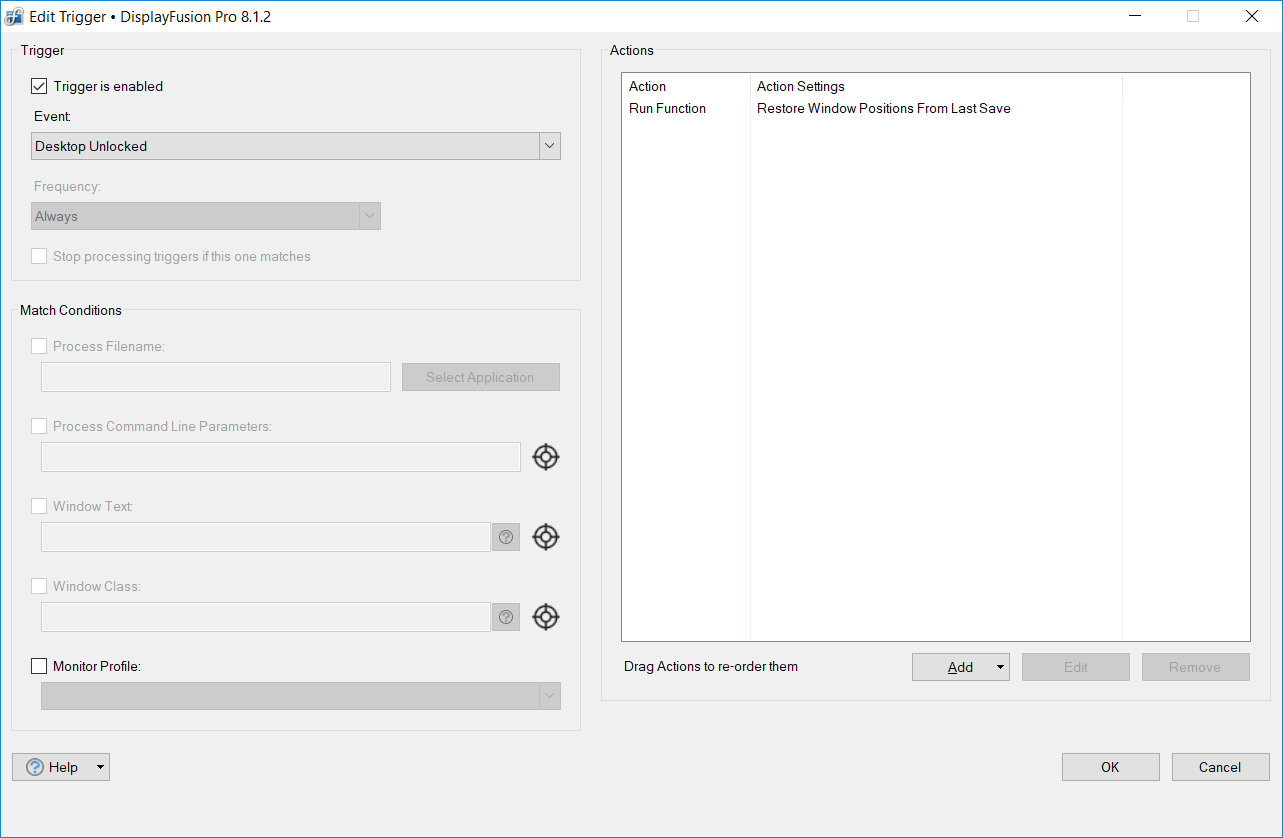Click the DisplayFusion app icon in title bar
Viewport: 1283px width, 838px height.
tap(15, 16)
